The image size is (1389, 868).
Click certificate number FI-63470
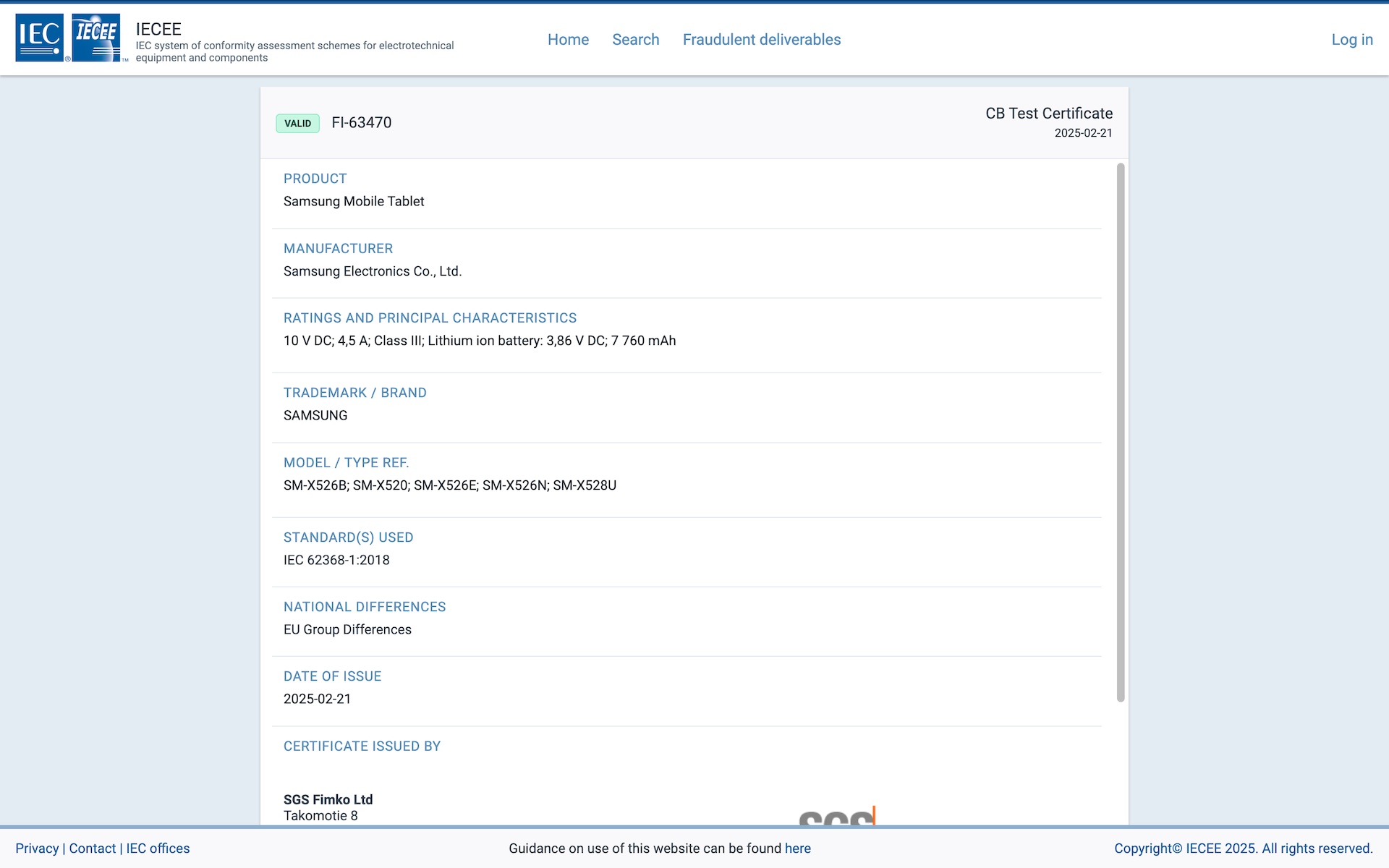(361, 123)
